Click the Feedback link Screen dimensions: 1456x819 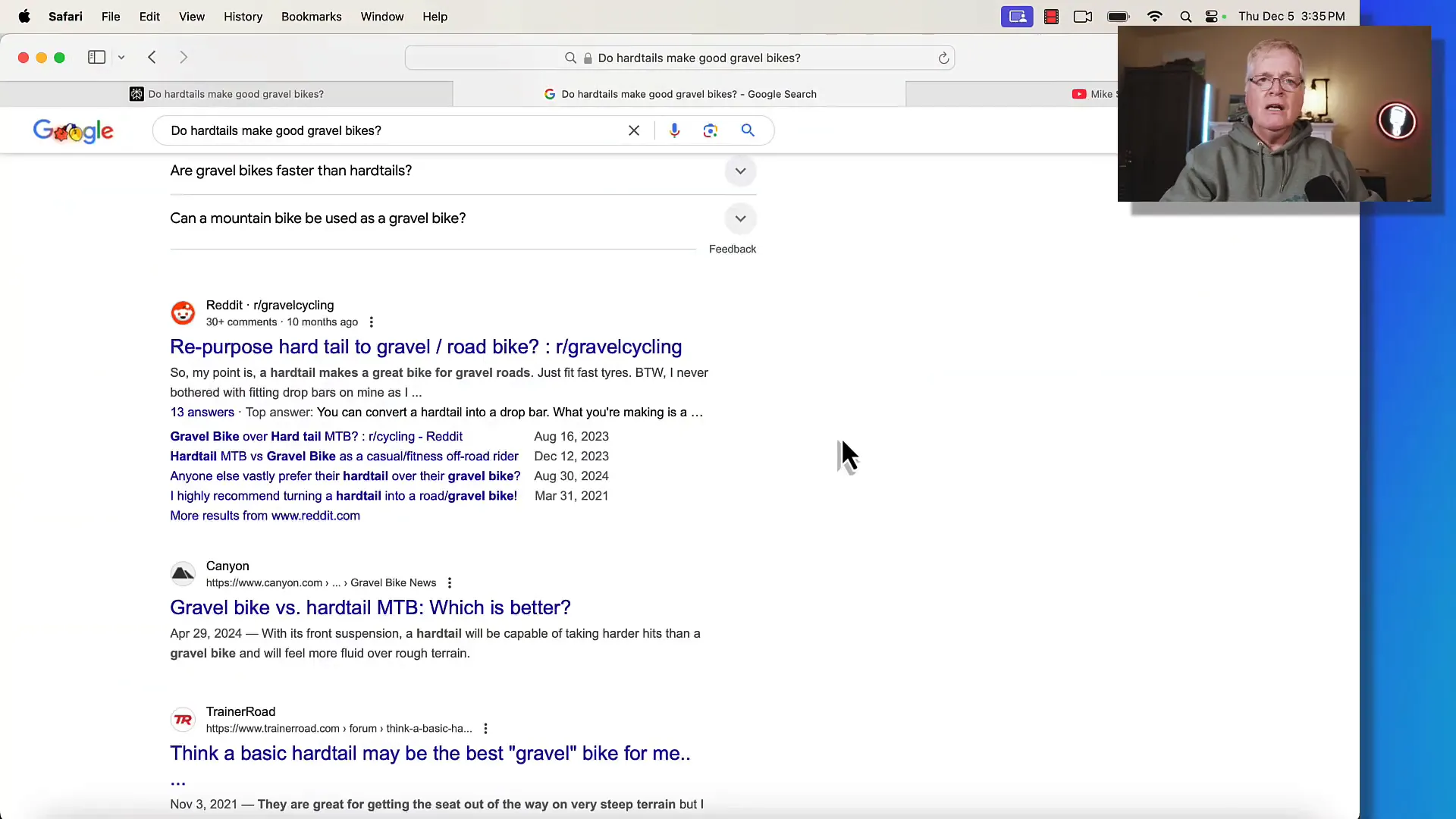733,249
